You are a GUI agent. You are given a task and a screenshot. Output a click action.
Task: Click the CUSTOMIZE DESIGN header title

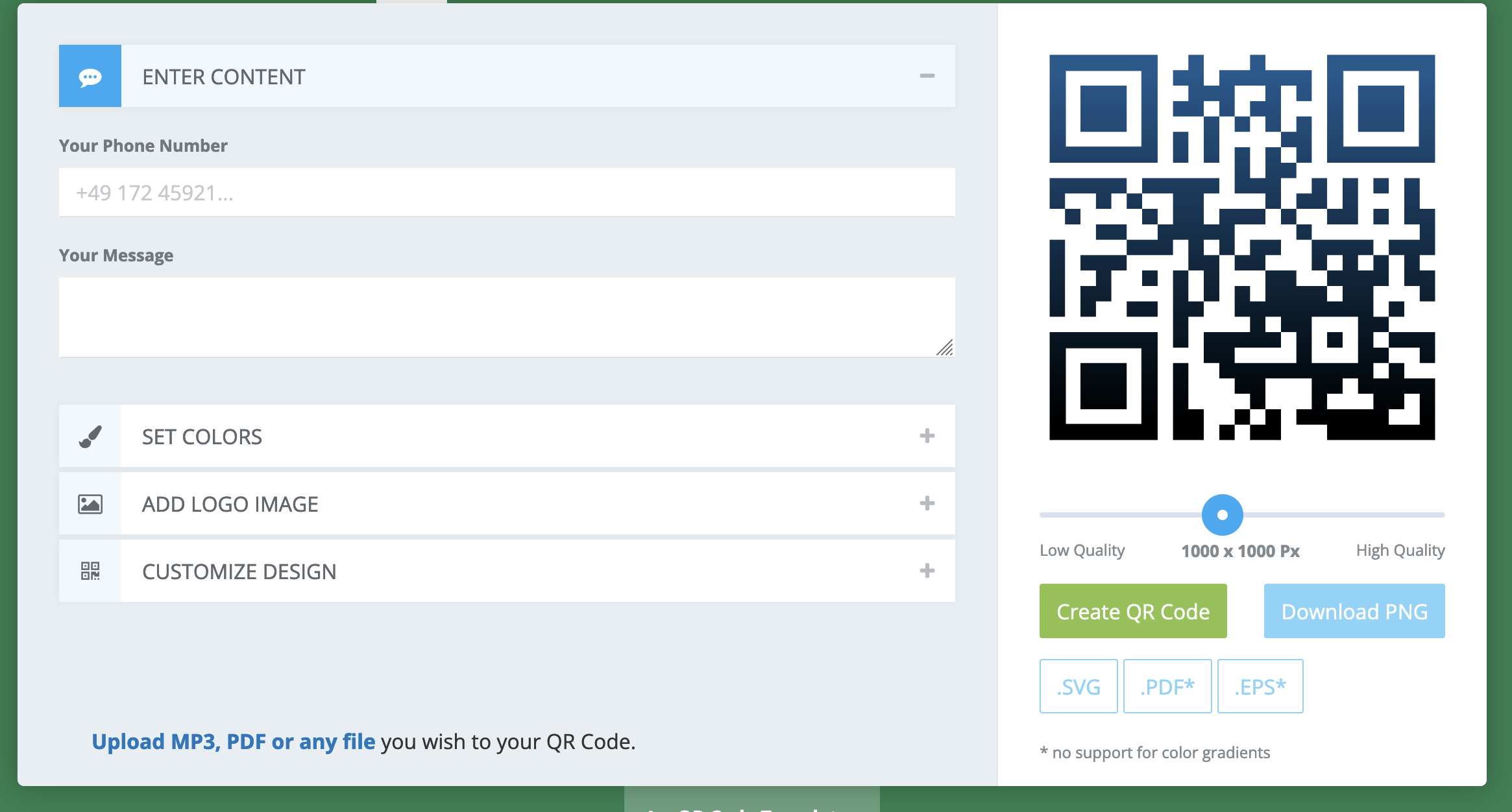coord(239,572)
